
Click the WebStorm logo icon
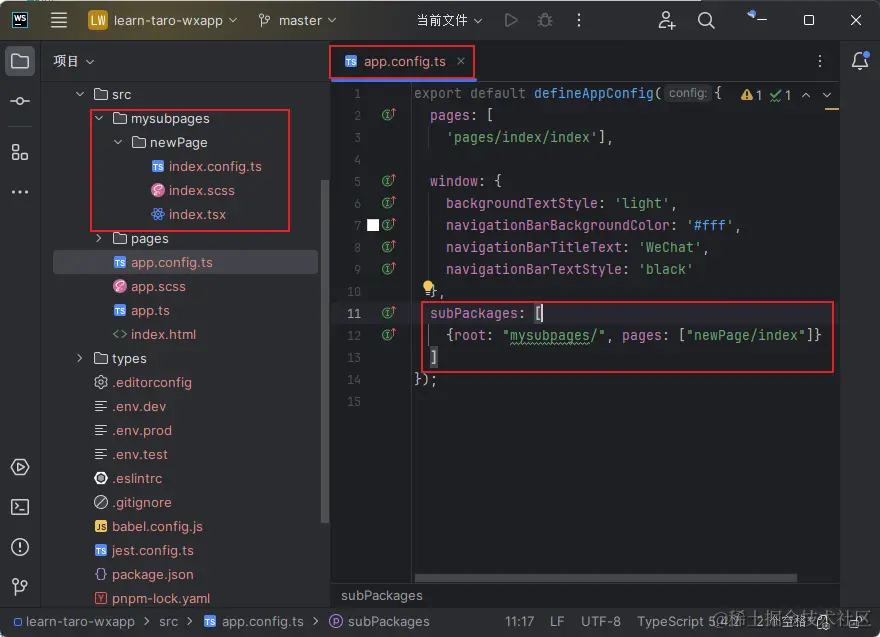(20, 20)
